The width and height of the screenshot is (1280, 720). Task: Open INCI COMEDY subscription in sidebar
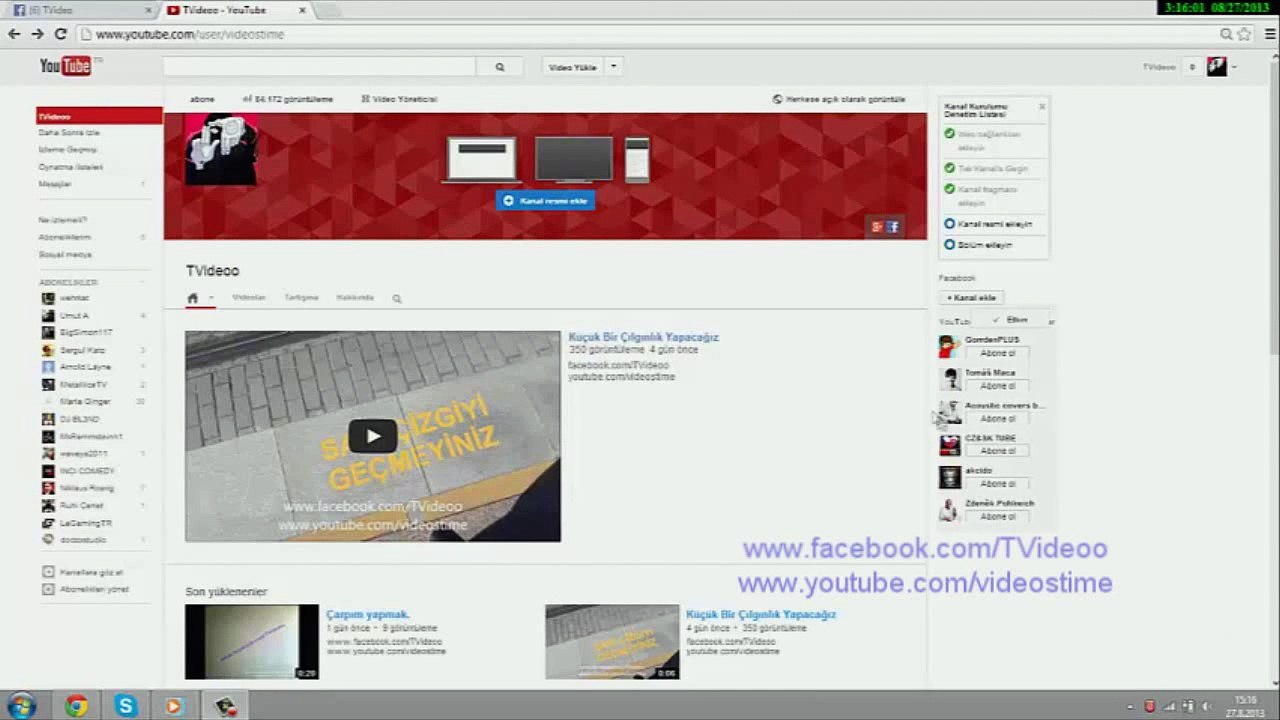coord(87,471)
